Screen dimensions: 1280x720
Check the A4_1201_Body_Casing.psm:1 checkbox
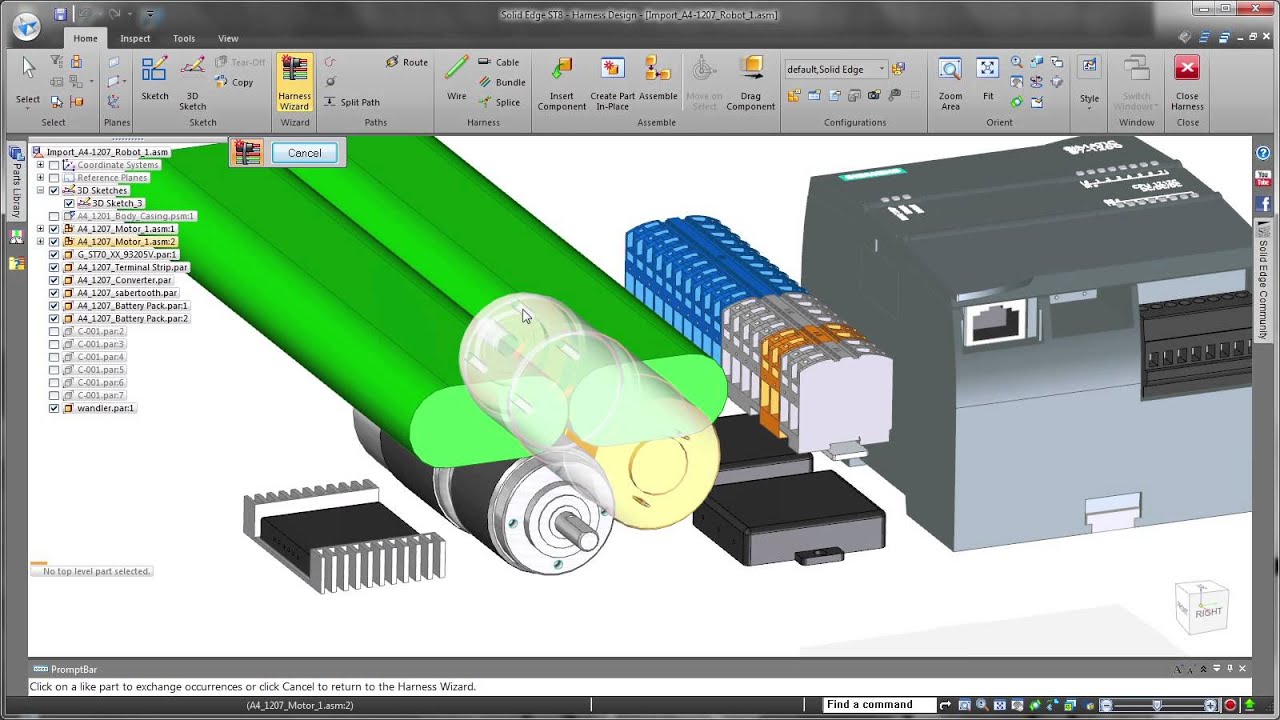click(54, 216)
